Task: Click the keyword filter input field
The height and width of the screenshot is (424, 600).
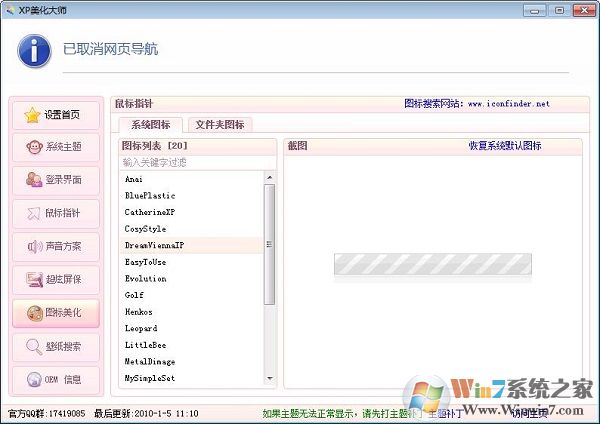Action: (x=195, y=162)
